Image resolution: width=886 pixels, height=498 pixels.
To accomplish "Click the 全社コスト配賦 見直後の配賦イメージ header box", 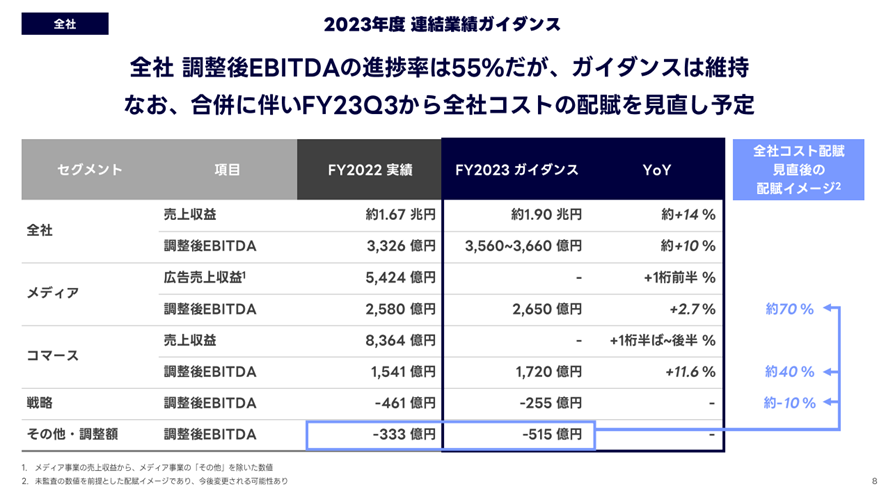I will 800,169.
